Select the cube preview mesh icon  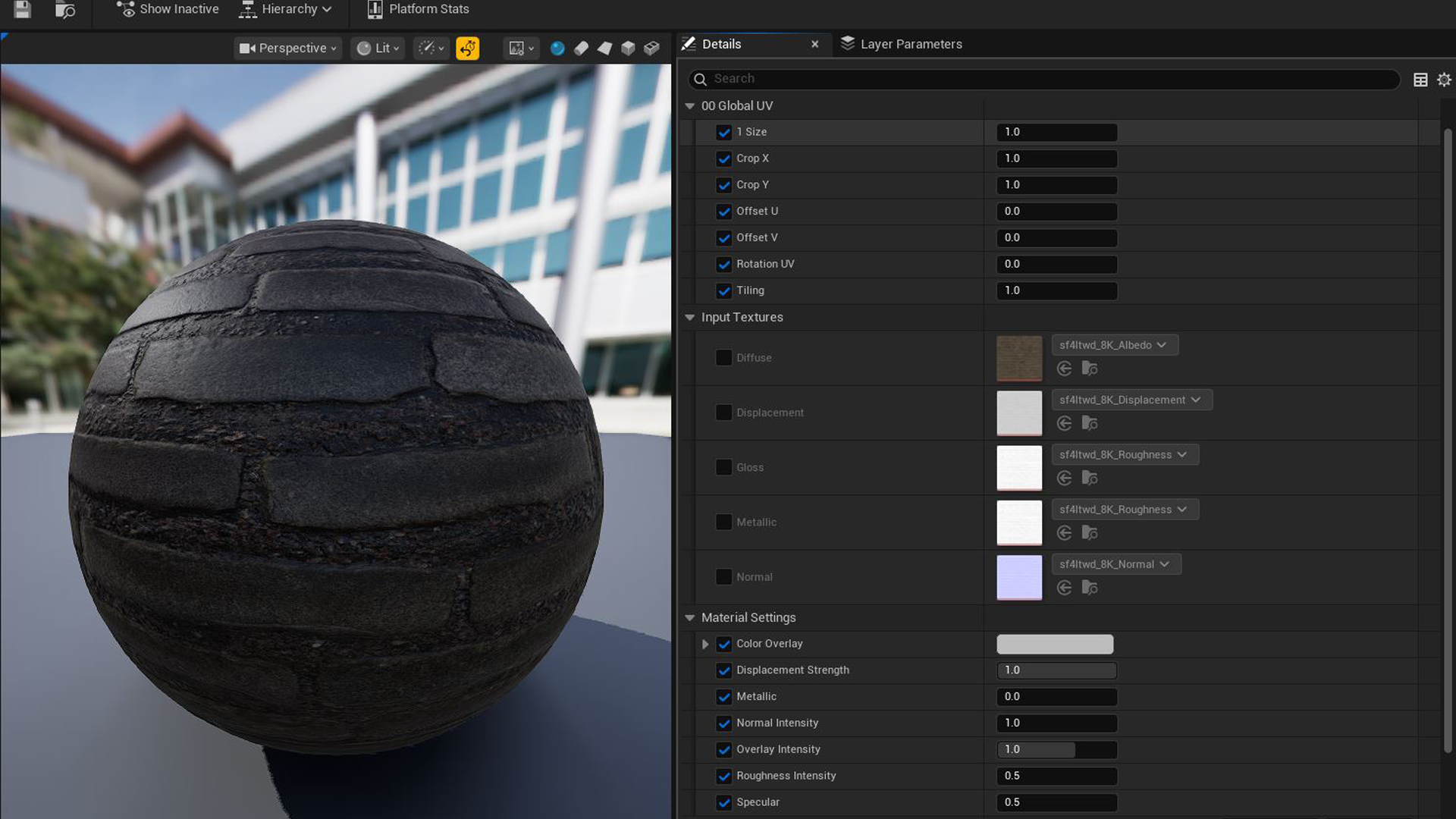click(628, 49)
